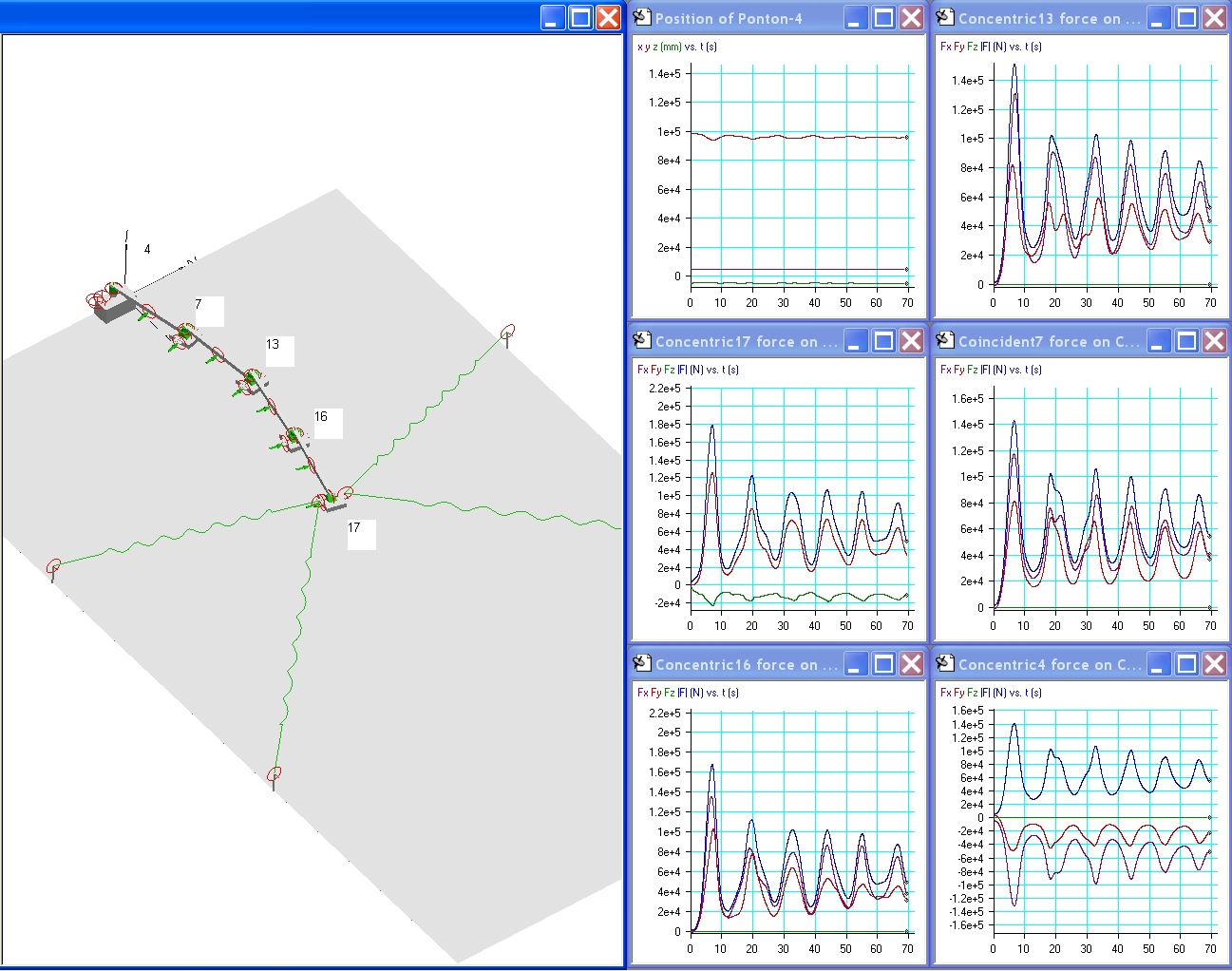The height and width of the screenshot is (971, 1232).
Task: Minimize the Concentric13 force plot window
Action: pos(1160,17)
